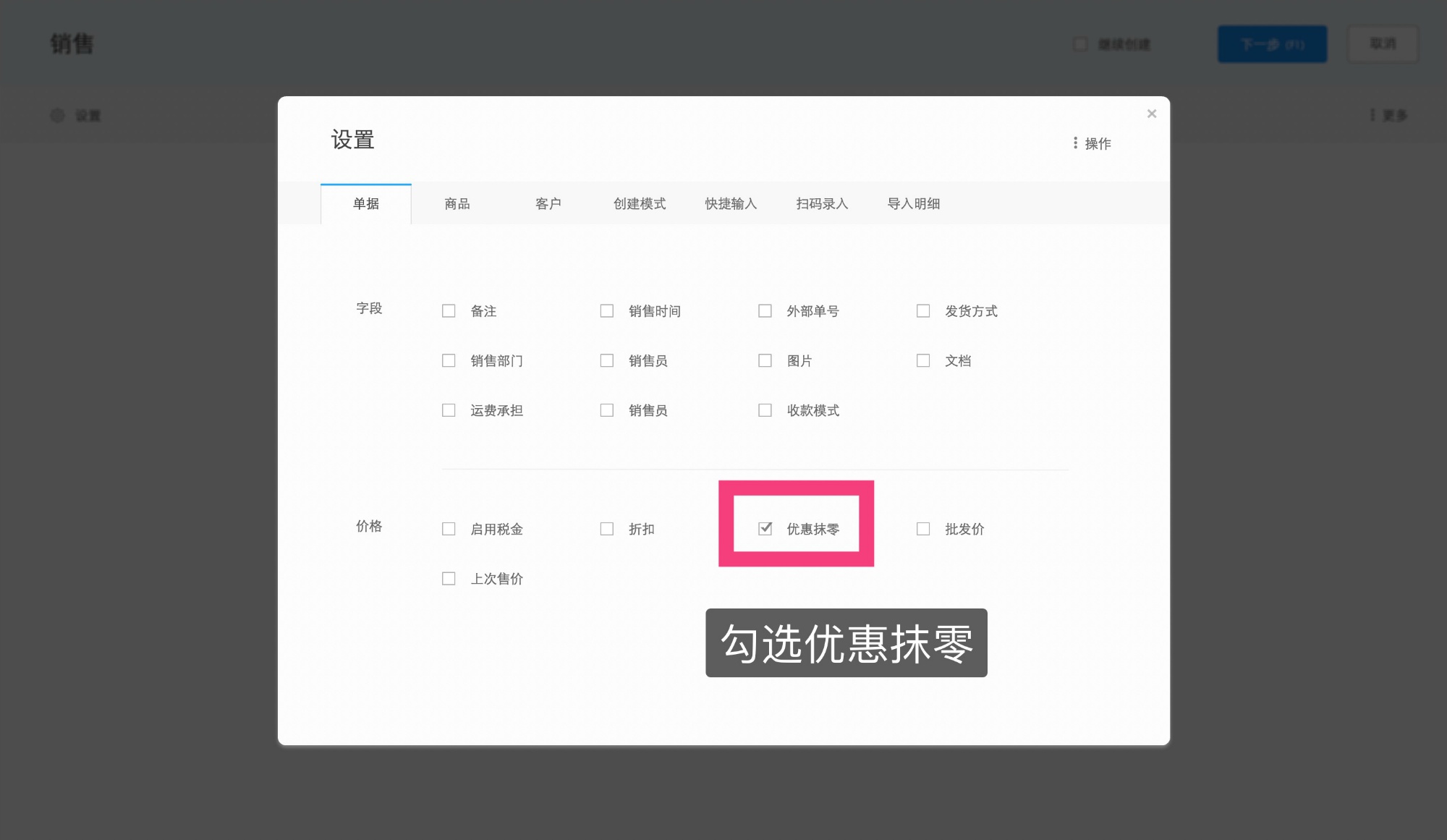Enable the 外部单号 field
The width and height of the screenshot is (1447, 840).
point(765,310)
